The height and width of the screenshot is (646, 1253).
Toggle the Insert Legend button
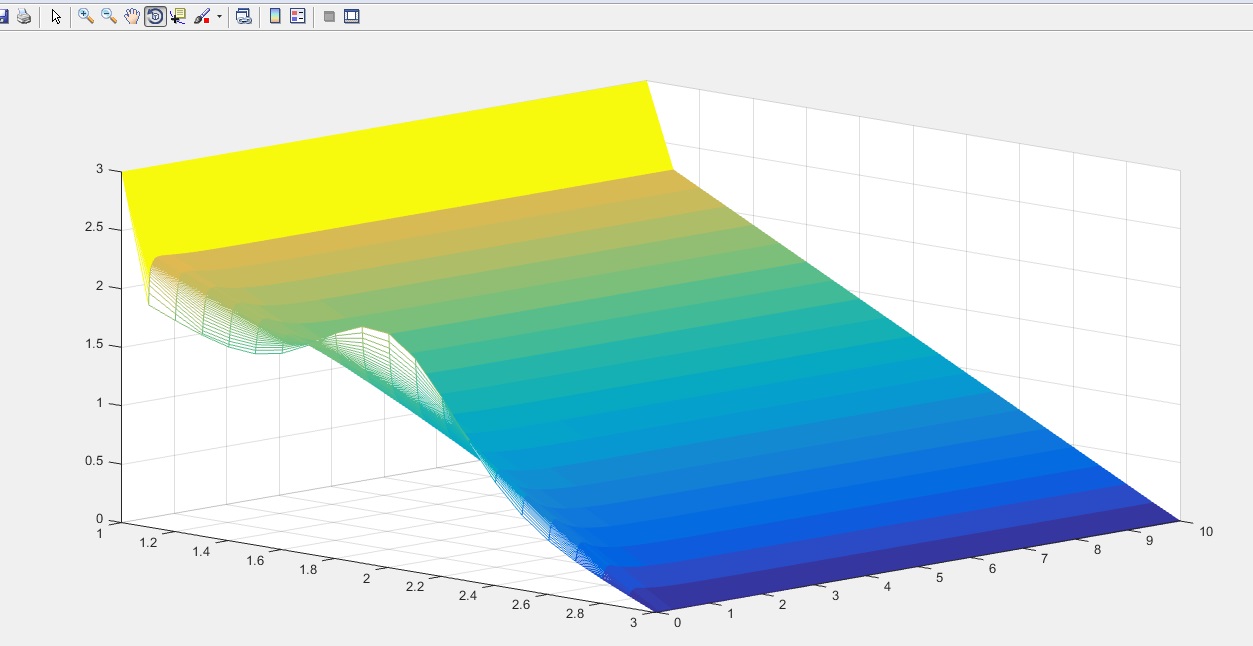tap(297, 17)
